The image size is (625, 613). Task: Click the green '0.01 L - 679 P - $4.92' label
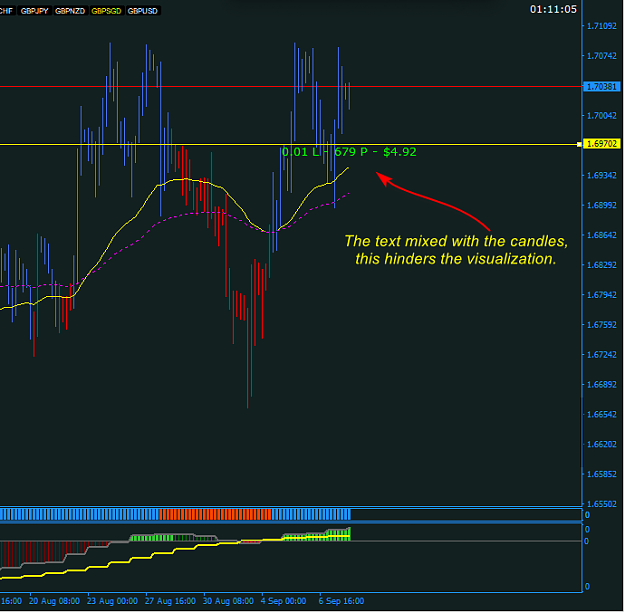click(349, 152)
